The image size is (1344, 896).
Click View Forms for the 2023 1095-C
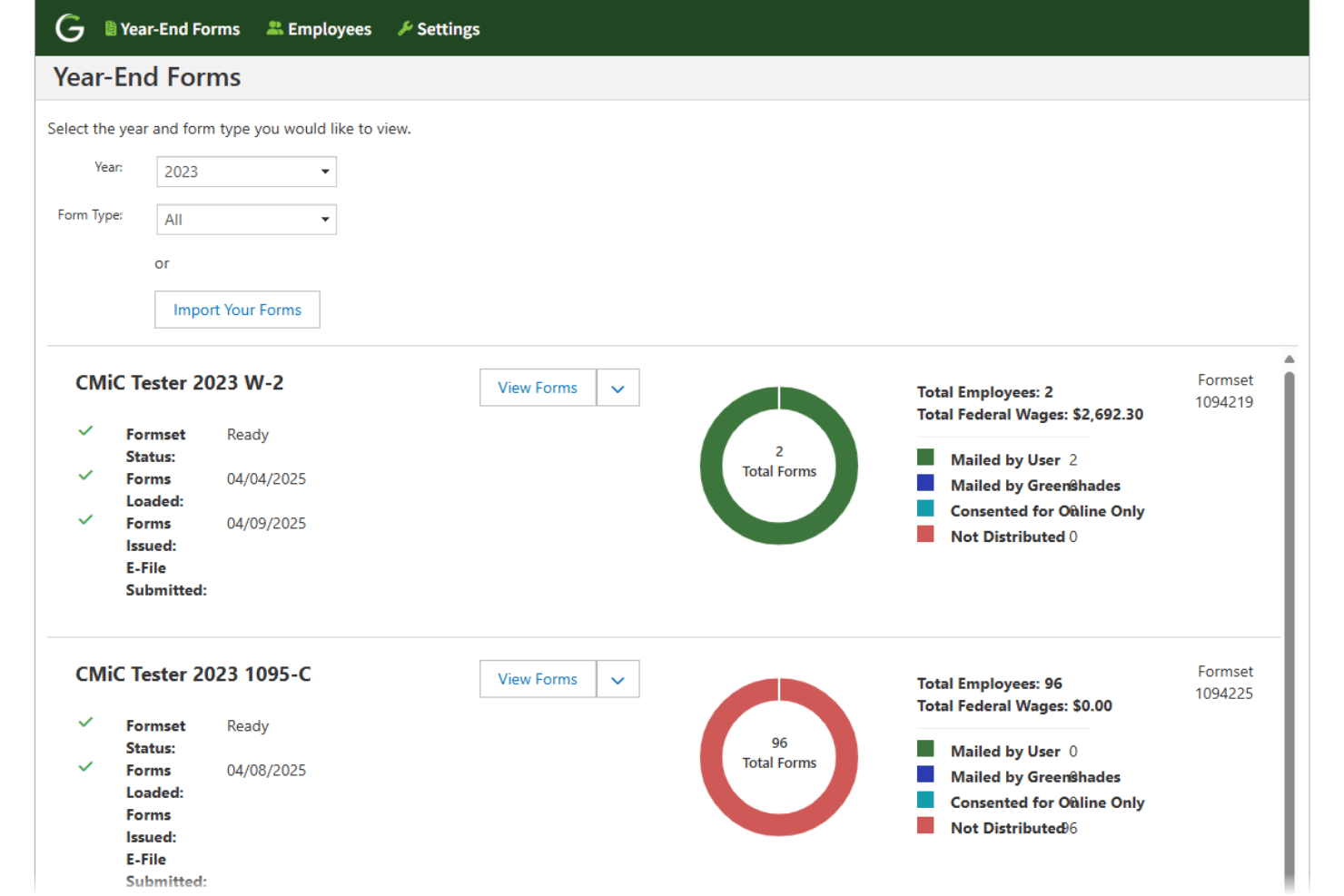click(538, 679)
